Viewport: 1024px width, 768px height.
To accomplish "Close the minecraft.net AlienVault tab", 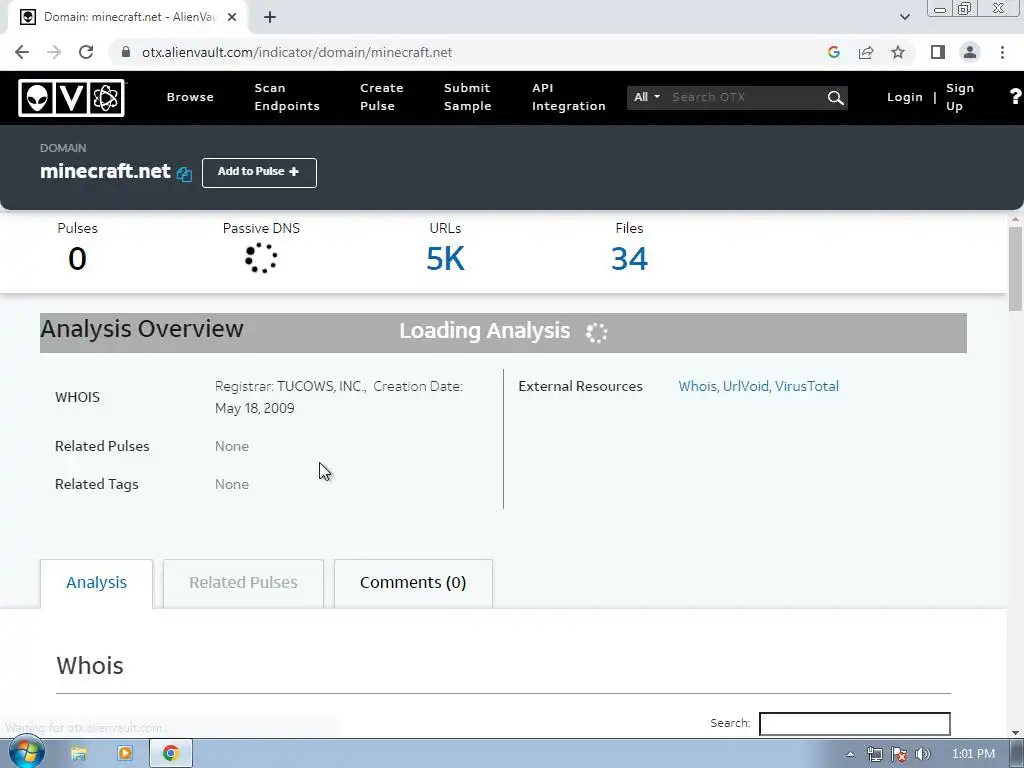I will (232, 17).
